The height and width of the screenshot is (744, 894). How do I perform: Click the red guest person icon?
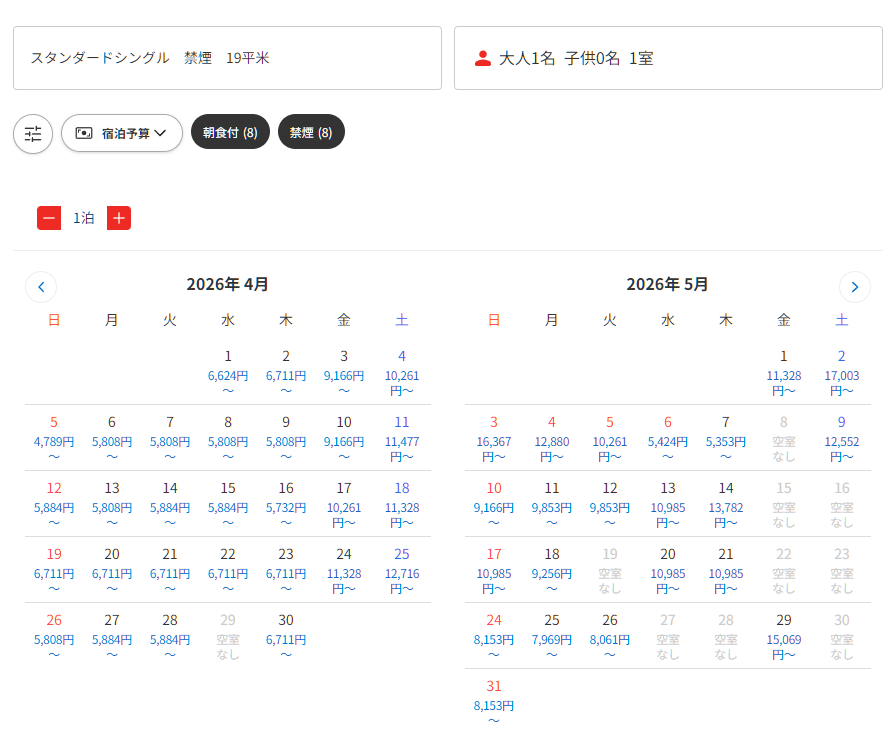(x=483, y=58)
